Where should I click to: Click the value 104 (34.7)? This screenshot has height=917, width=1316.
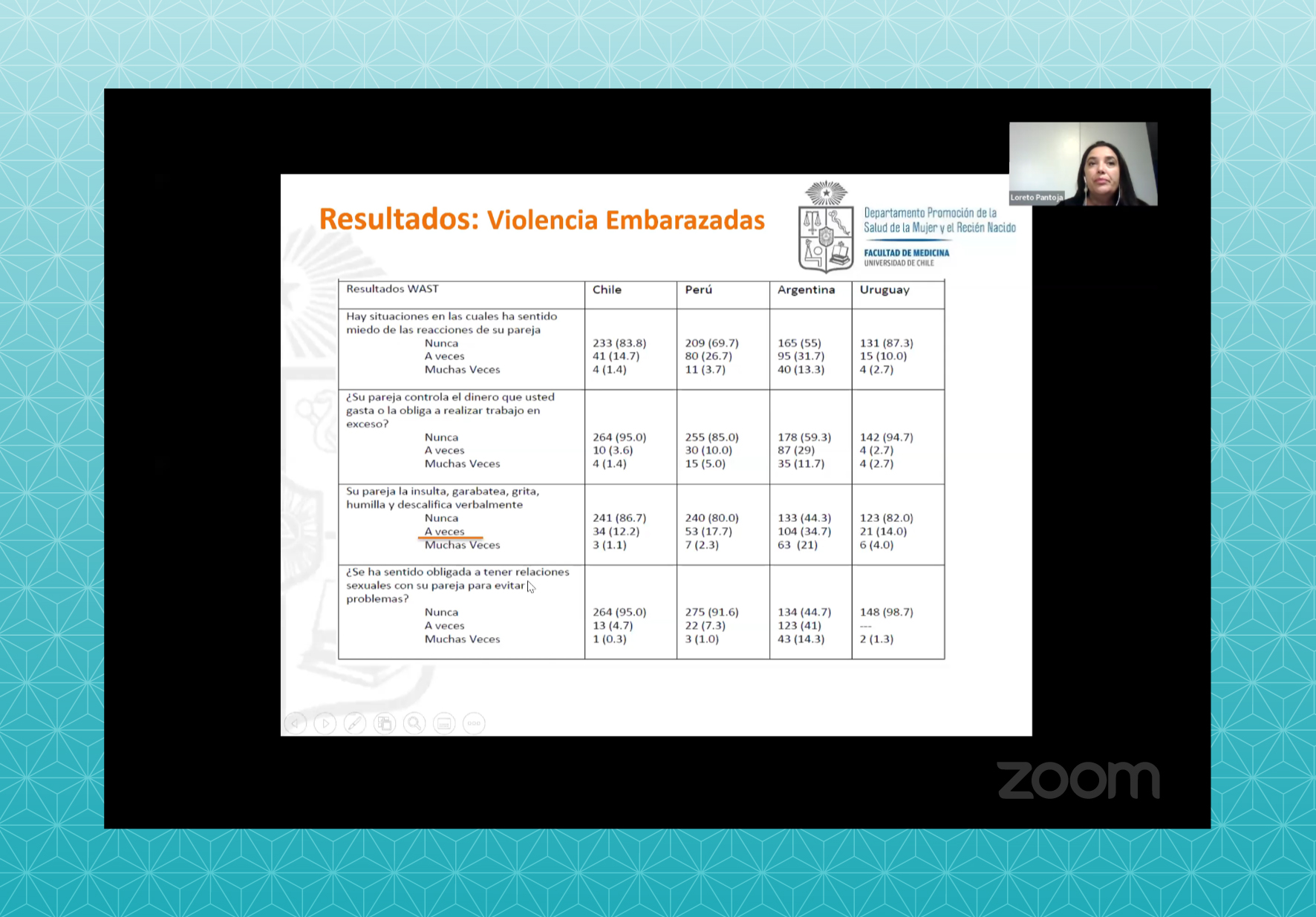[x=804, y=532]
